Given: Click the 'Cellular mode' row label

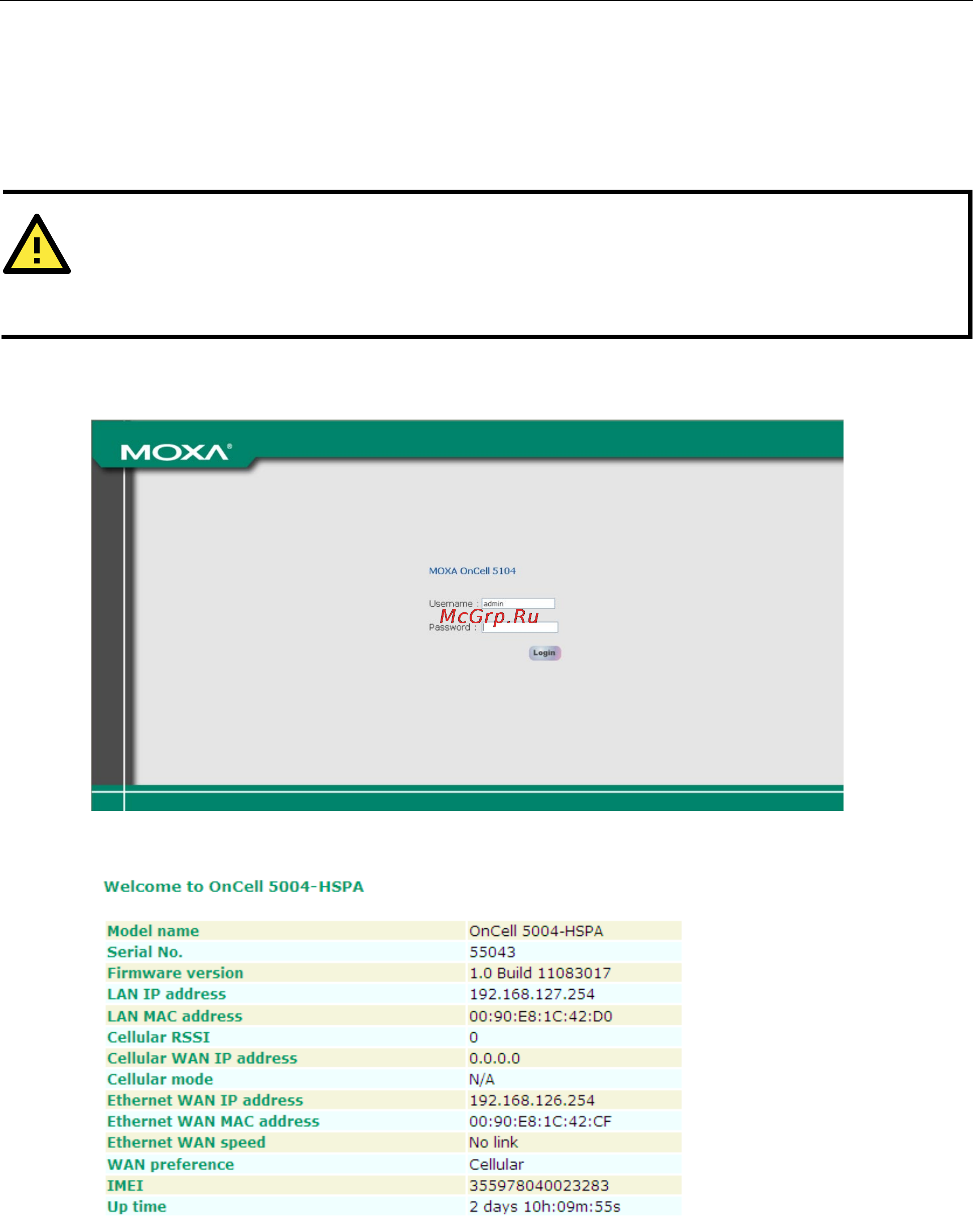Looking at the screenshot, I should [x=160, y=1079].
